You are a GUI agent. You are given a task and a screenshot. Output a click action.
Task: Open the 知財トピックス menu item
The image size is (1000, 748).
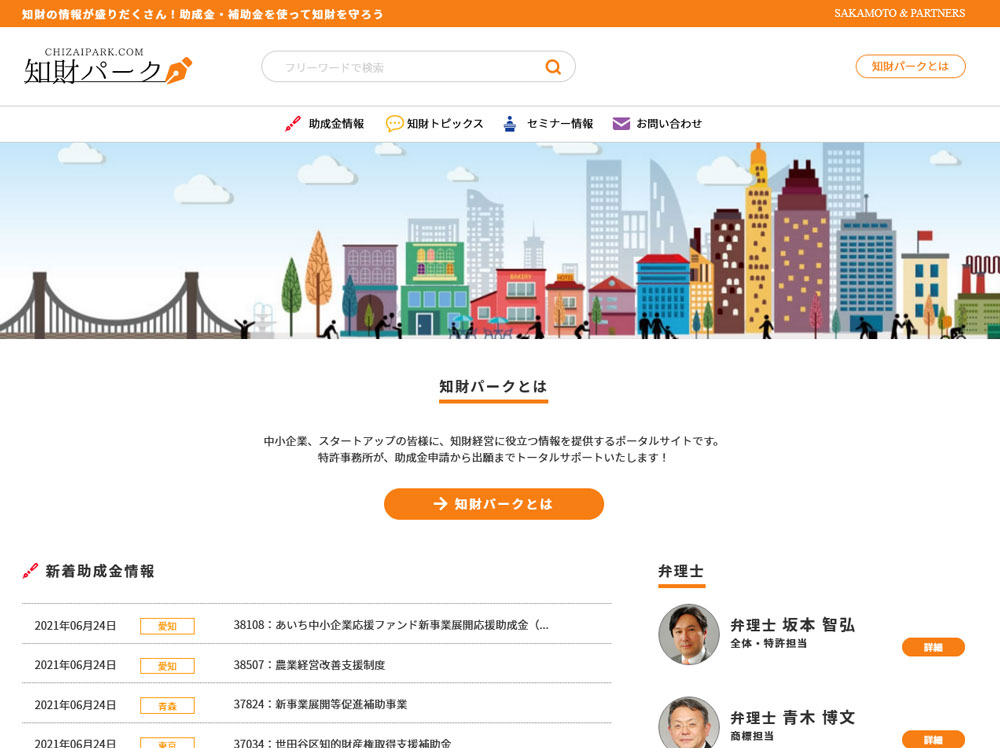point(445,124)
